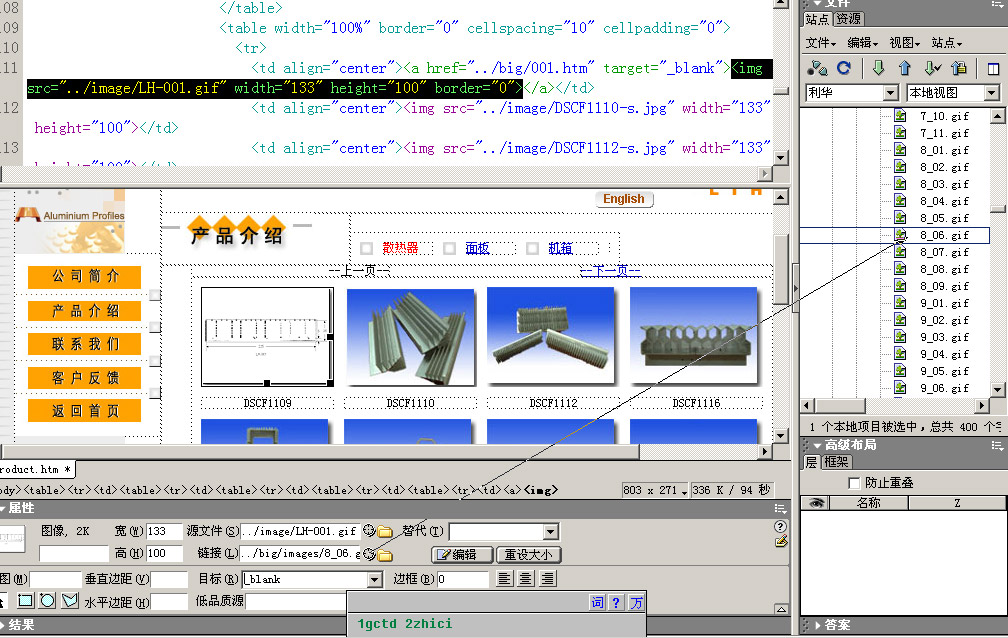Click the blue Put files arrow

coord(904,68)
